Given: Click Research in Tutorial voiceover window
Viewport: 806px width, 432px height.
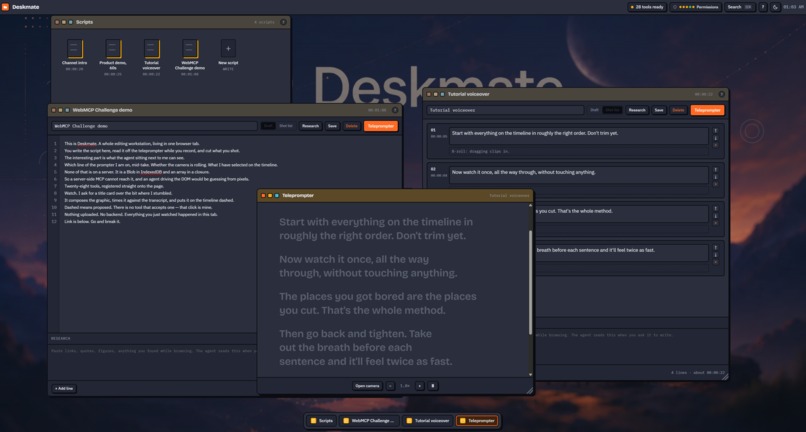Looking at the screenshot, I should tap(637, 110).
